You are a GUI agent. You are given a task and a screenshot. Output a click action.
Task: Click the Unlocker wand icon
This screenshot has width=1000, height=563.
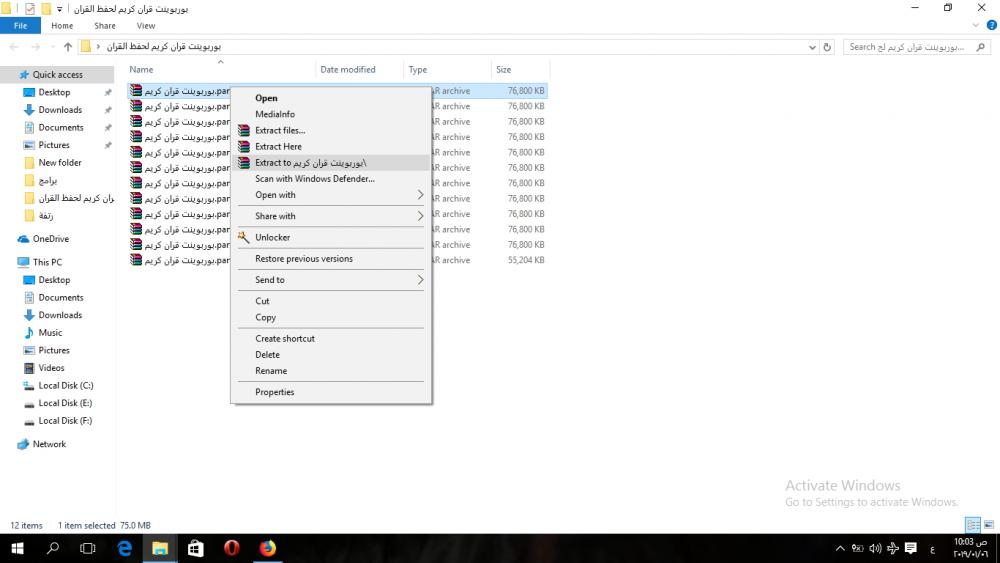click(x=243, y=237)
